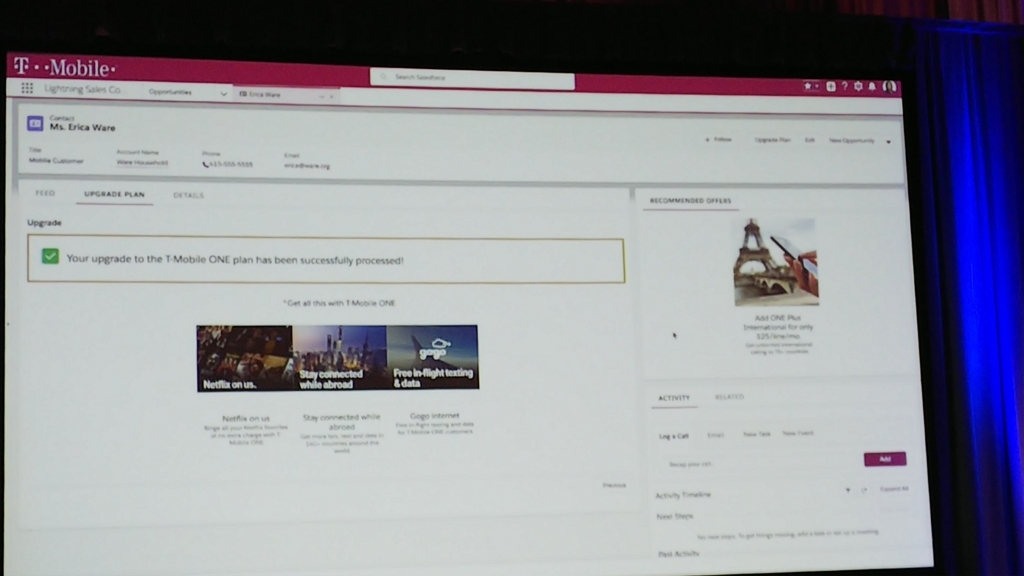The width and height of the screenshot is (1024, 576).
Task: Click the Ms. Erica Ware contact name
Action: [x=82, y=127]
